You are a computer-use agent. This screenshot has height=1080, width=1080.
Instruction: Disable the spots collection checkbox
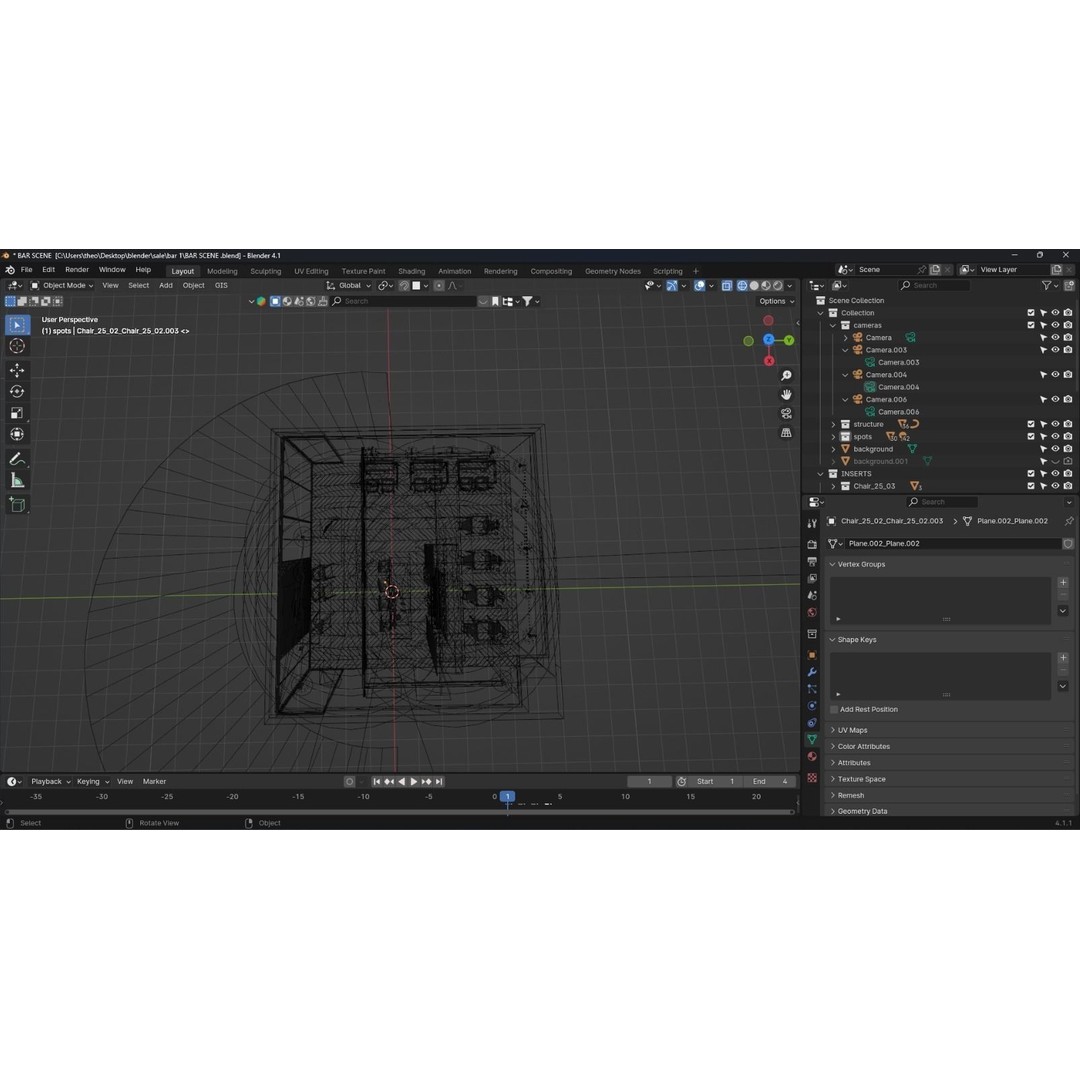click(1031, 436)
